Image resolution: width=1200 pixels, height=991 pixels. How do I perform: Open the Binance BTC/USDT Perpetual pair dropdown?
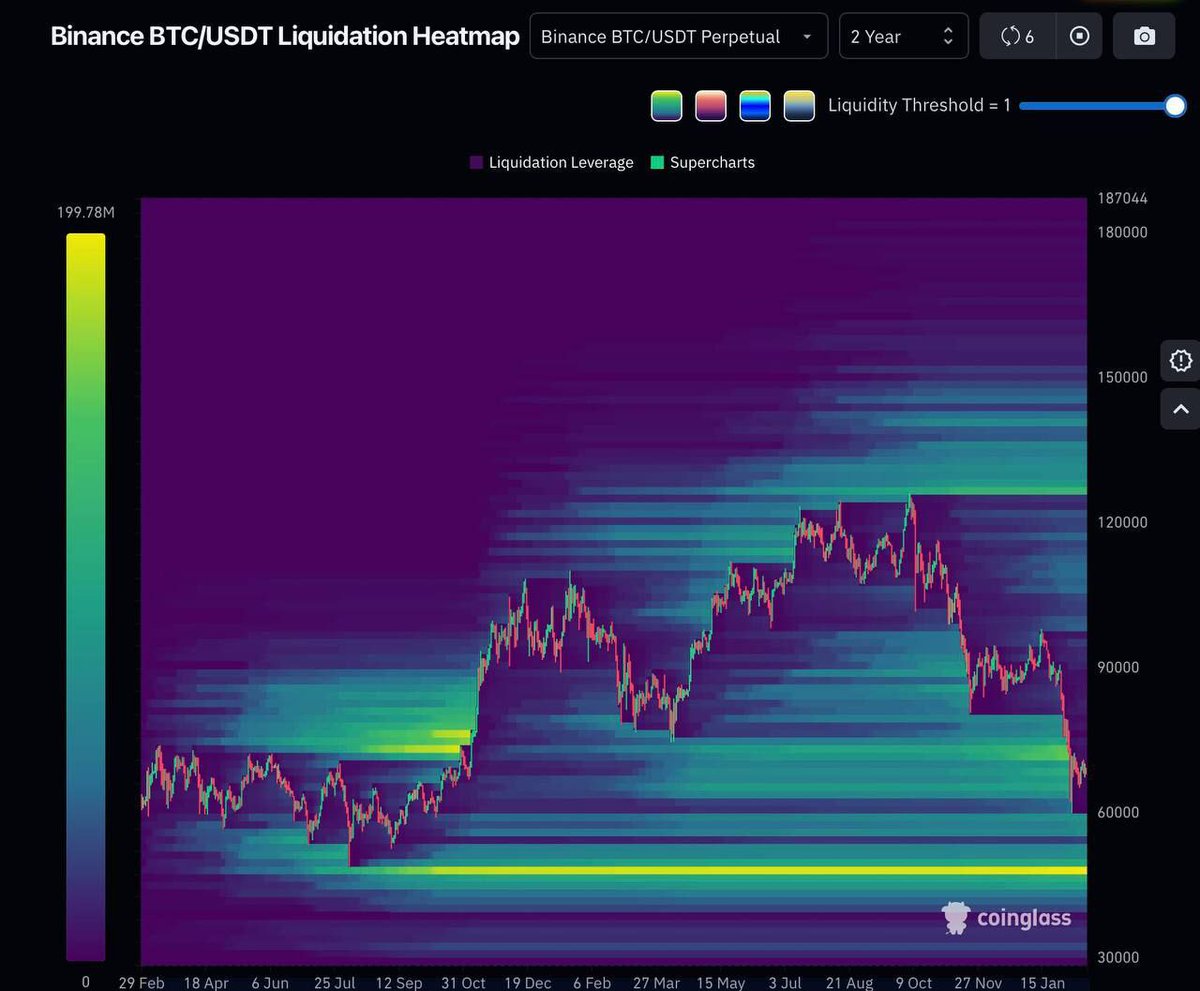click(x=678, y=36)
